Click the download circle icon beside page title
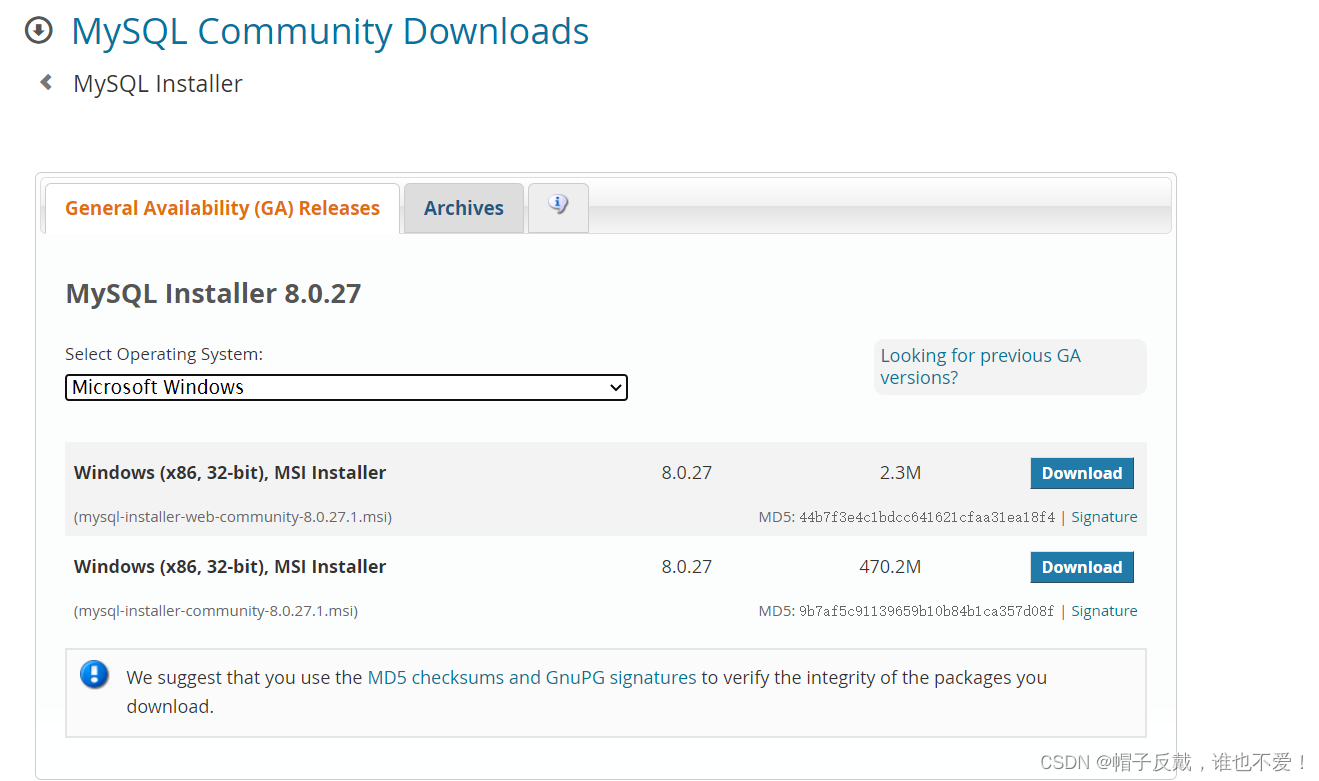Viewport: 1319px width, 781px height. click(38, 31)
